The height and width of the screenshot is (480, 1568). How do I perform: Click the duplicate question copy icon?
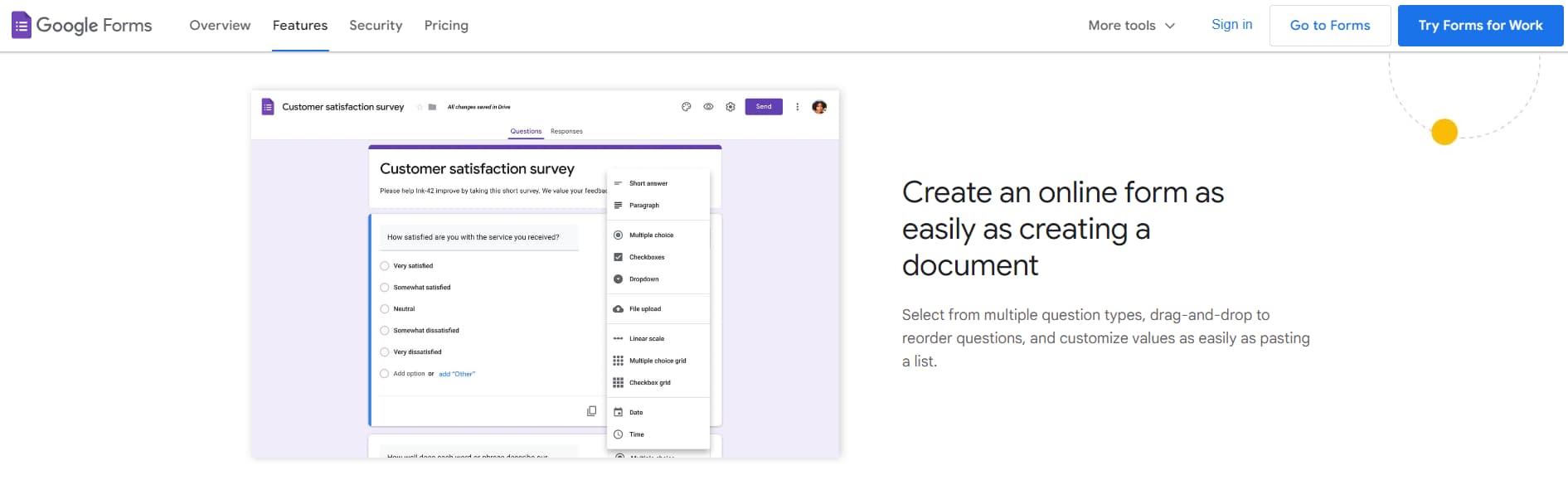591,411
